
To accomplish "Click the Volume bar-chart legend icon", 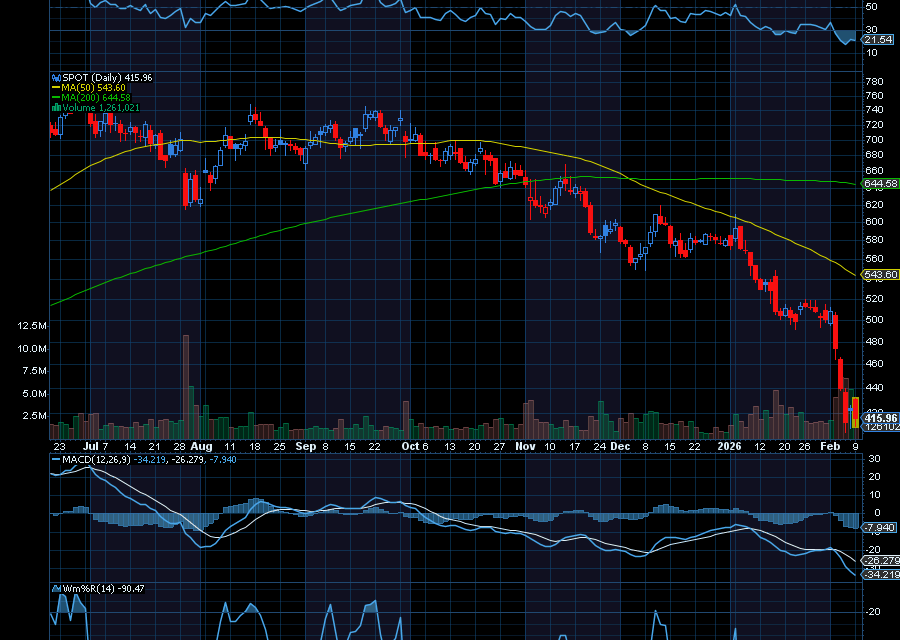I will (x=56, y=107).
